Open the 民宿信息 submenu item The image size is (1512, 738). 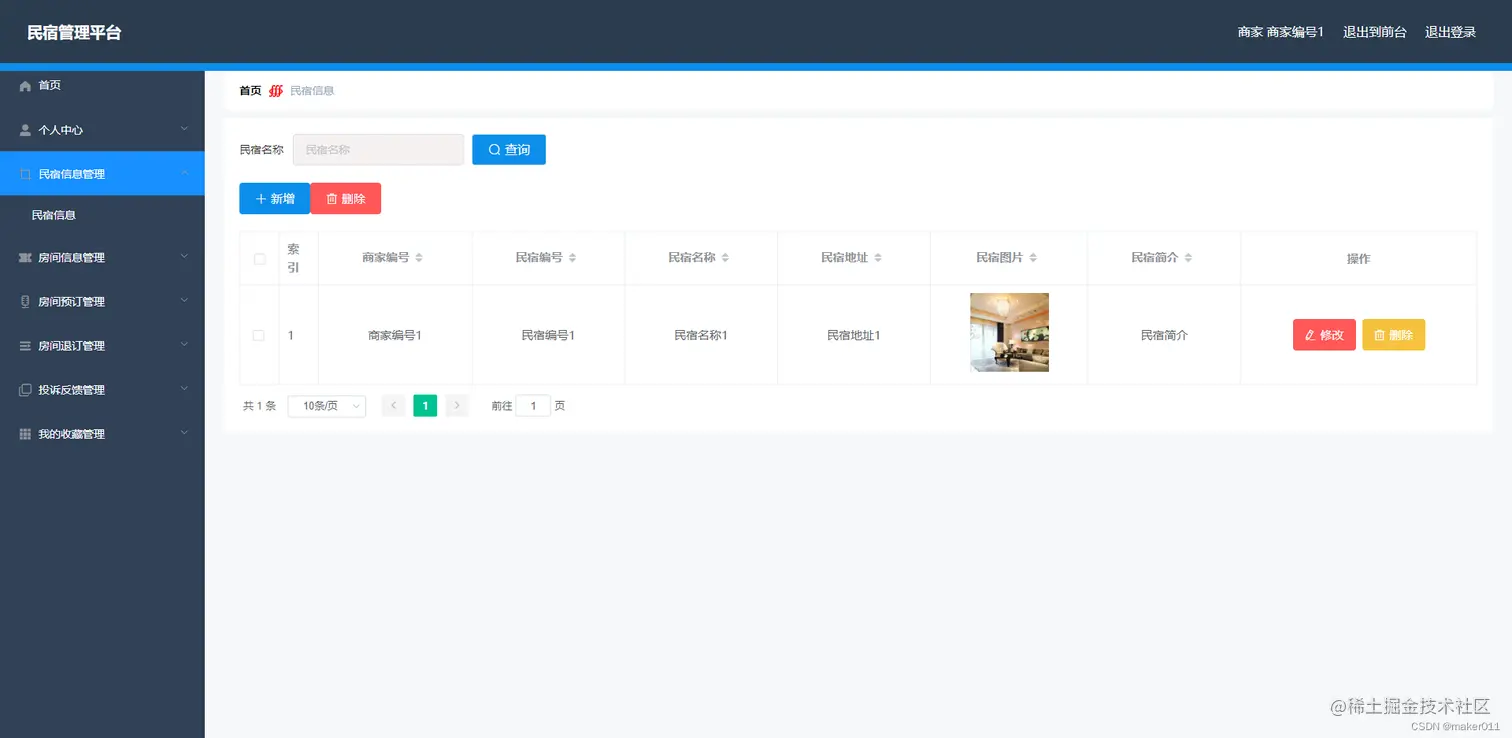pos(102,215)
